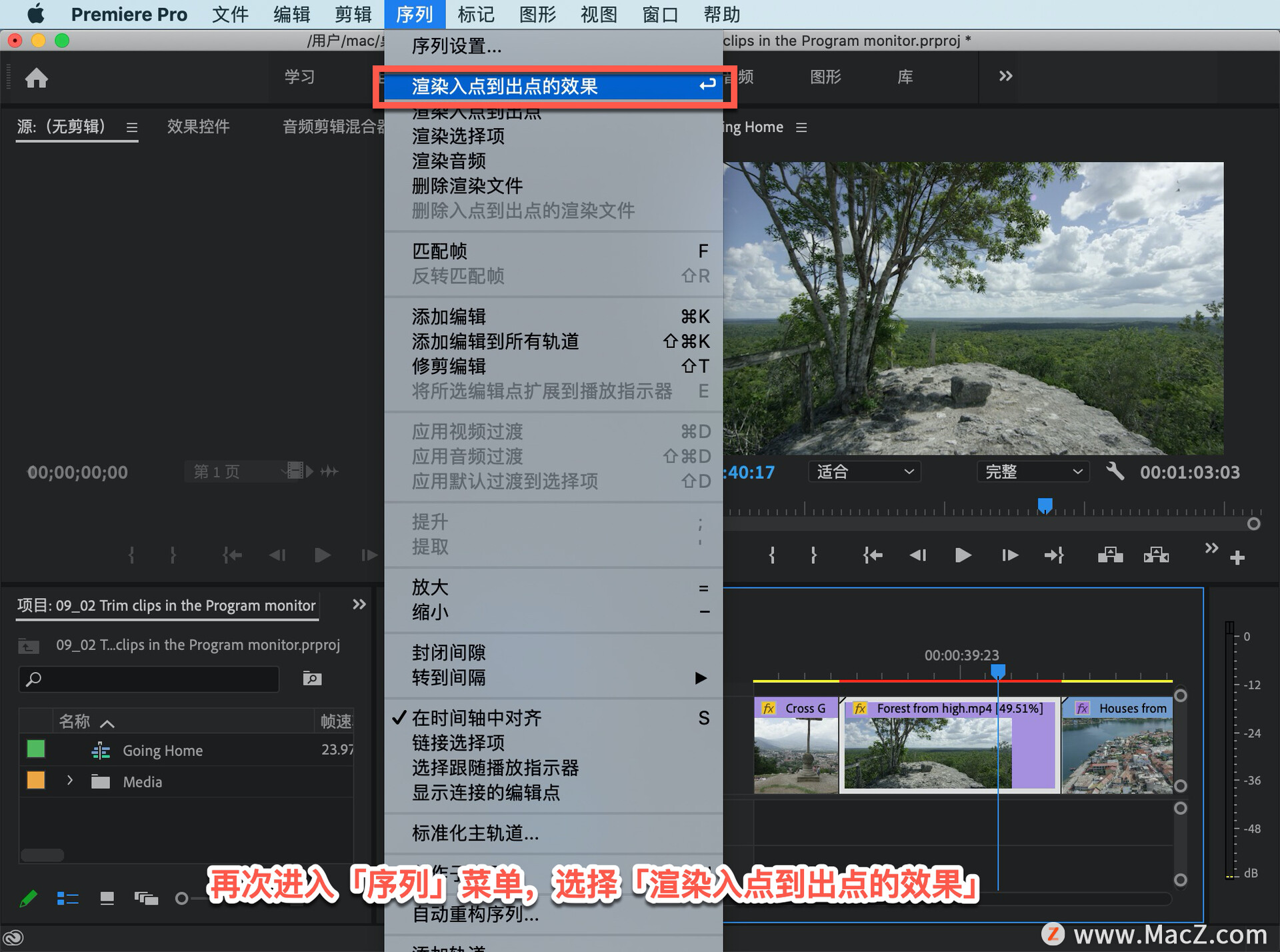1280x952 pixels.
Task: Click fx badge on Cross G clip
Action: 769,708
